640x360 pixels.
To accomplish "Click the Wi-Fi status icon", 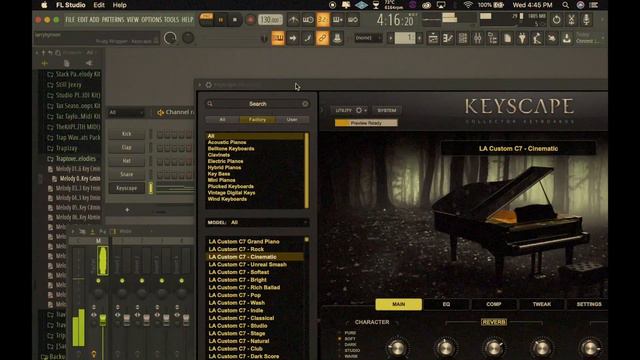I will click(468, 5).
